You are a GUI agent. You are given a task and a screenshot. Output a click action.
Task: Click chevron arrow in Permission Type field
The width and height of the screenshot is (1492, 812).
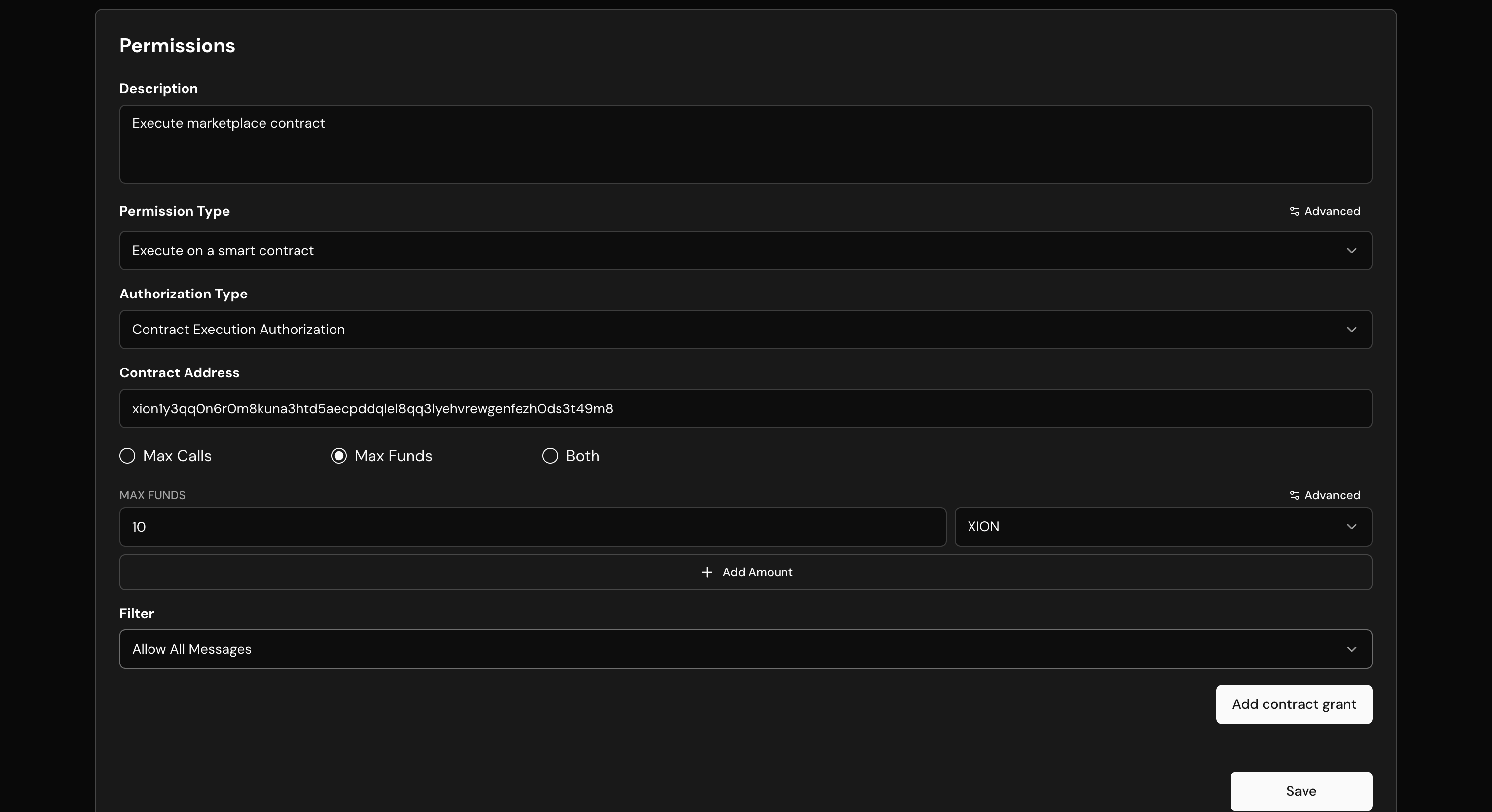pyautogui.click(x=1351, y=251)
